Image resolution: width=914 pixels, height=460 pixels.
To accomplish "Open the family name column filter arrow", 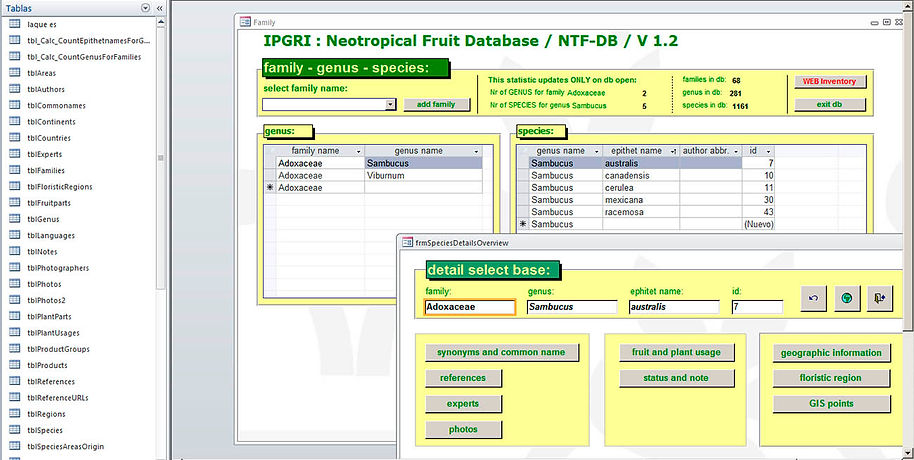I will tap(358, 151).
